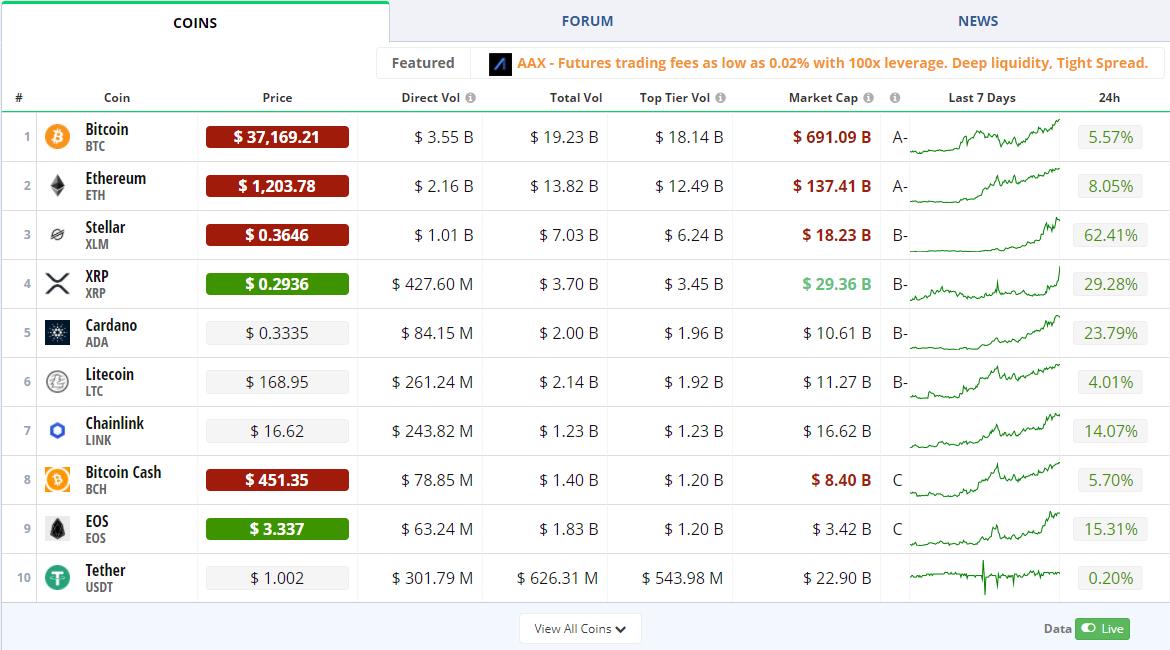Click the Featured label

[x=423, y=63]
